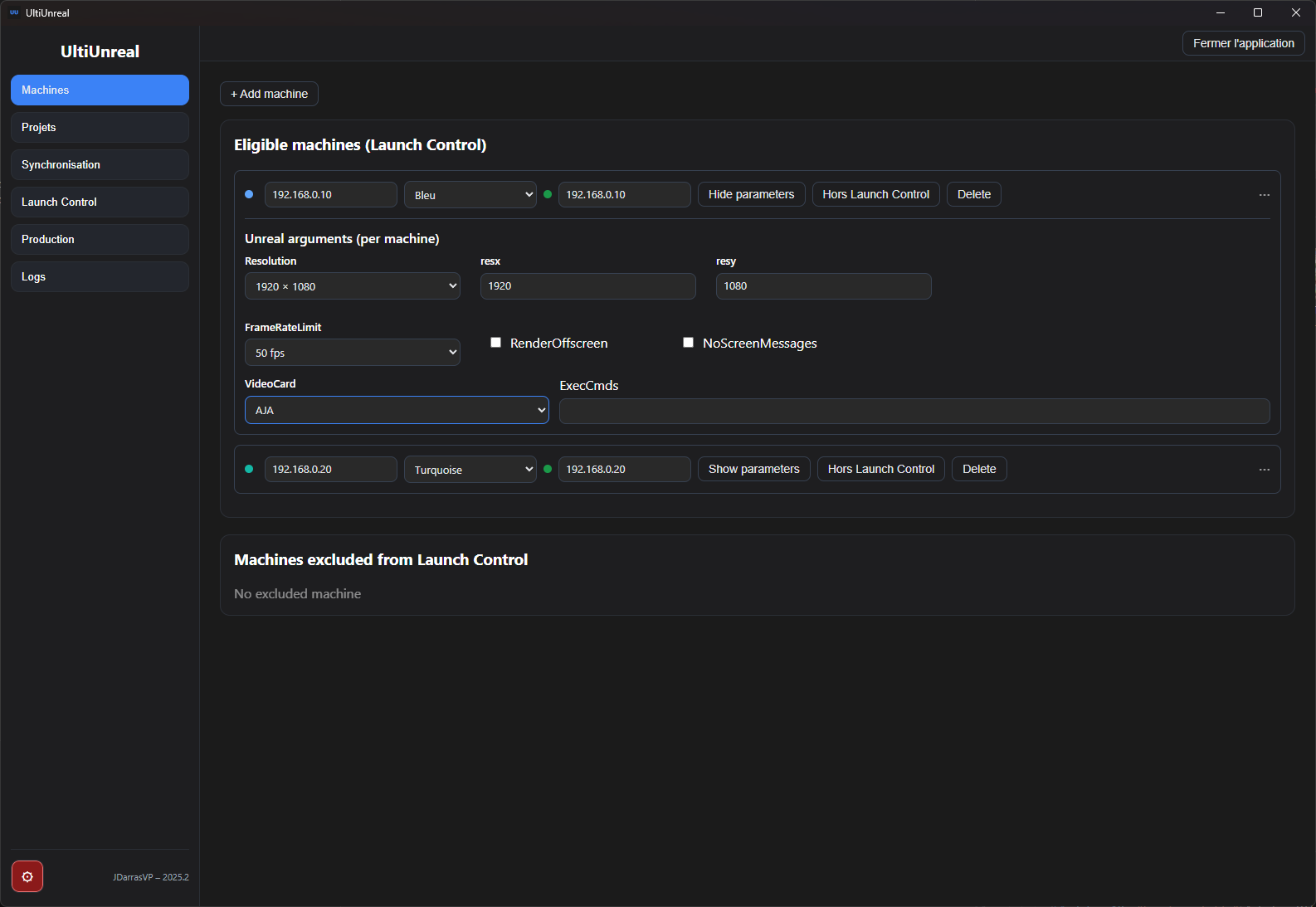This screenshot has width=1316, height=907.
Task: Show parameters for machine 192.168.0.20
Action: point(753,469)
